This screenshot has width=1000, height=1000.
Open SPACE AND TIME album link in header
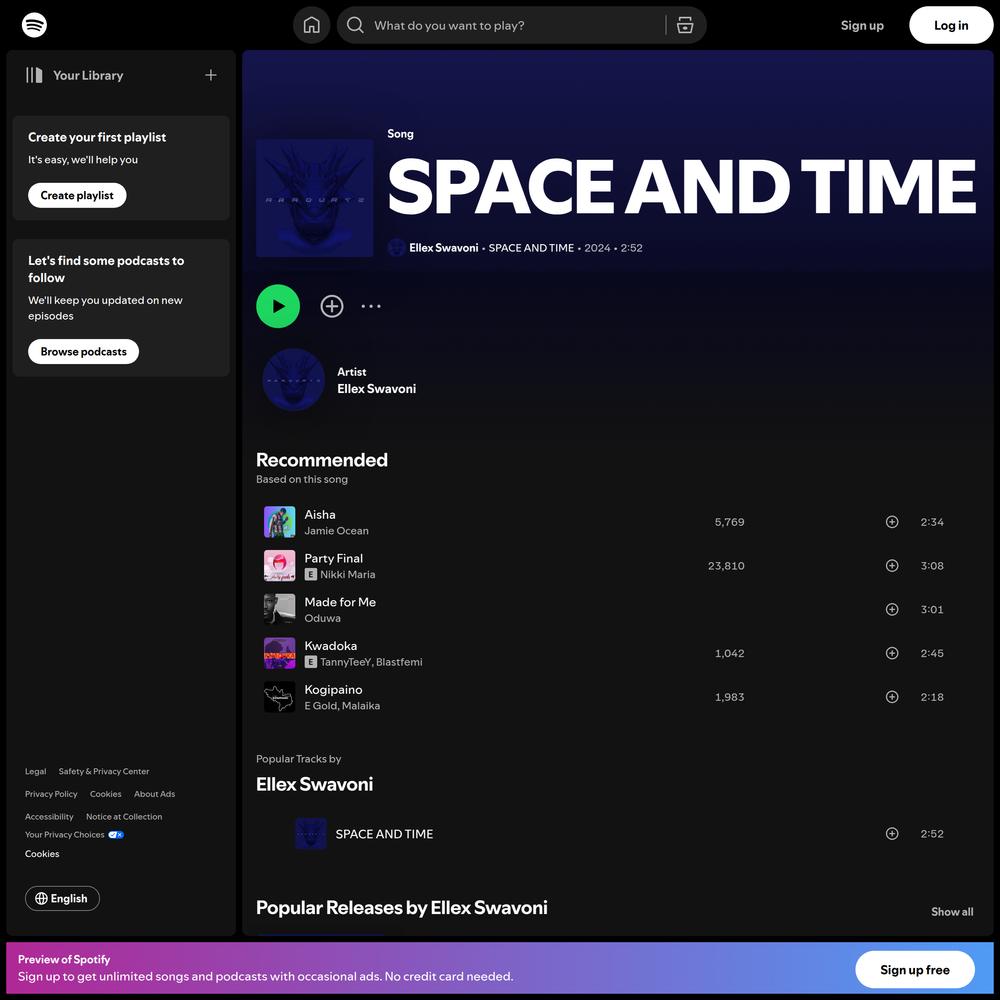pyautogui.click(x=531, y=247)
